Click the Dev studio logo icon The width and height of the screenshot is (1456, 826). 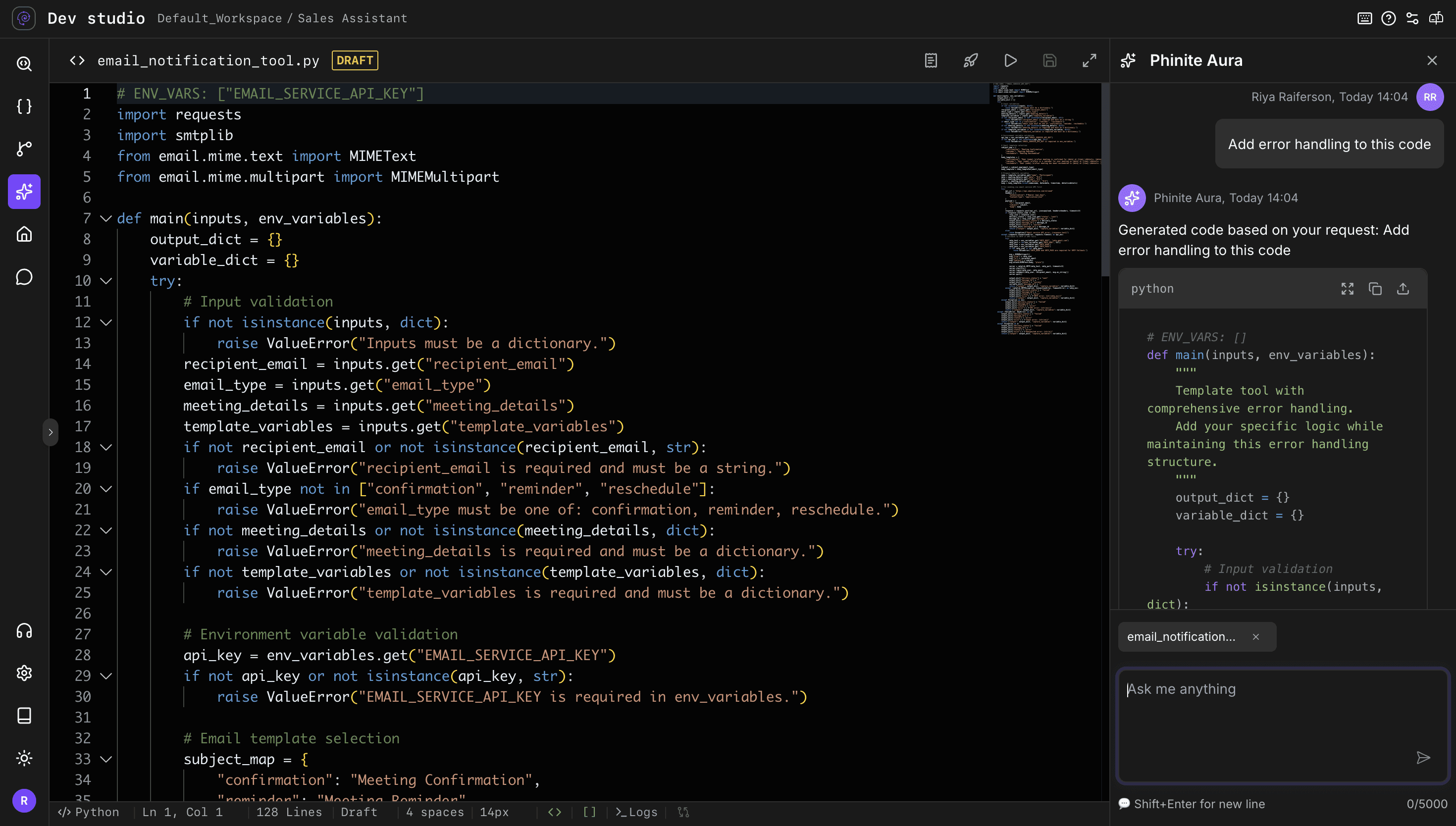click(x=24, y=18)
